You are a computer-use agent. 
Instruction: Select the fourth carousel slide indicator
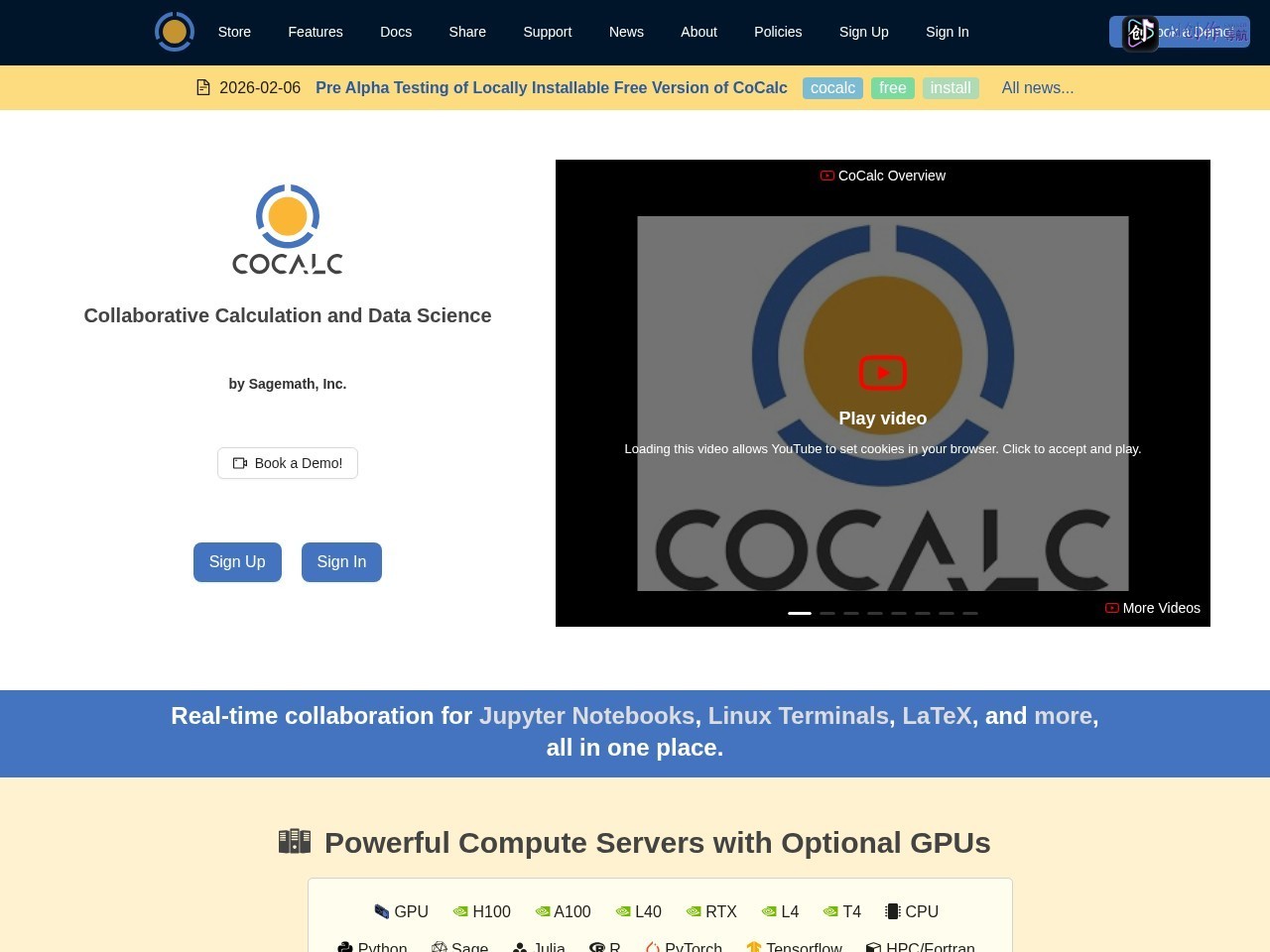click(x=875, y=613)
